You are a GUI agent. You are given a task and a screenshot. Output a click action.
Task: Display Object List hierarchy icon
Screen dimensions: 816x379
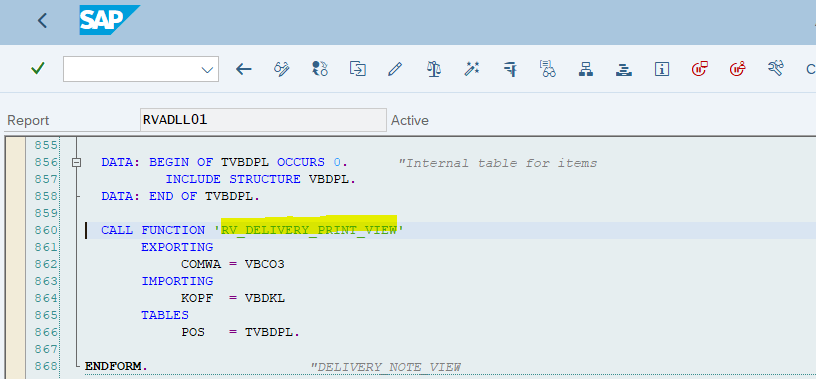(x=585, y=69)
